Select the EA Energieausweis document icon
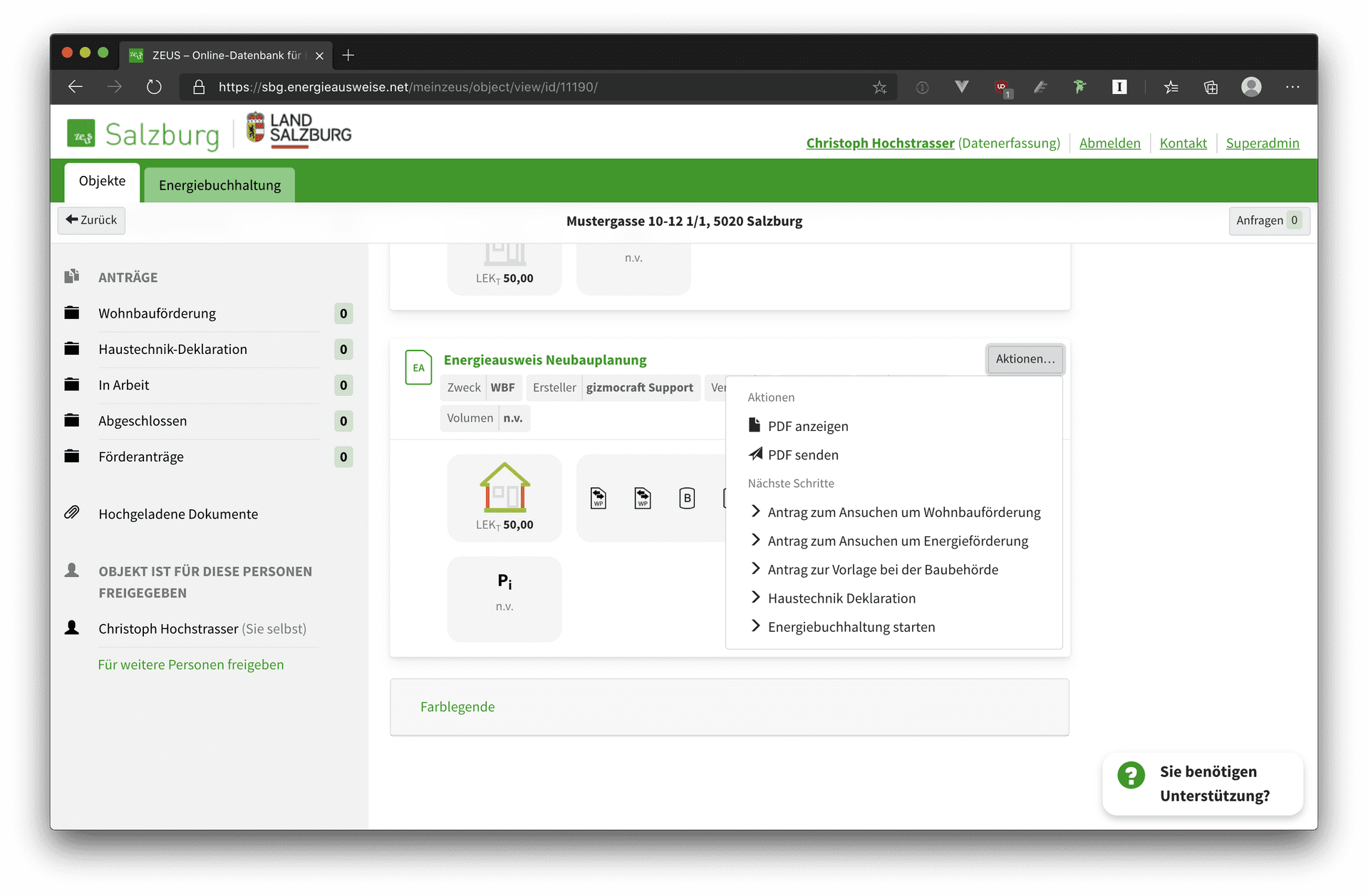Image resolution: width=1368 pixels, height=896 pixels. [419, 368]
